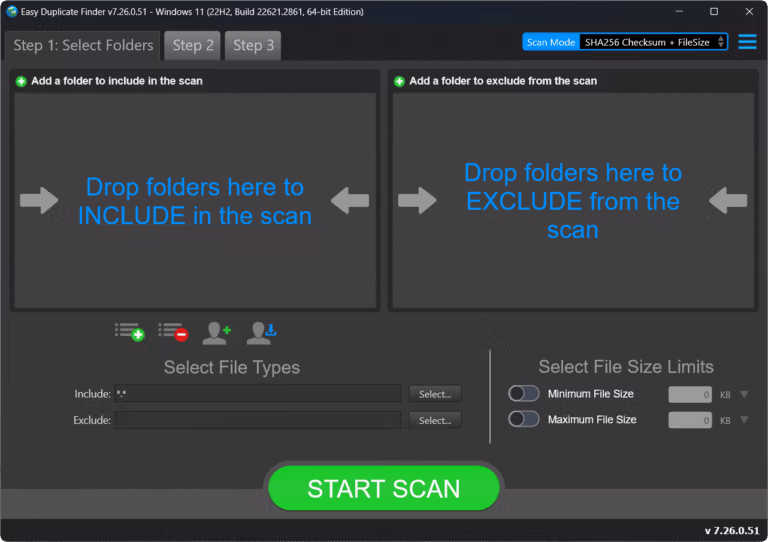Image resolution: width=768 pixels, height=542 pixels.
Task: Toggle Maximum File Size switch
Action: [x=524, y=419]
